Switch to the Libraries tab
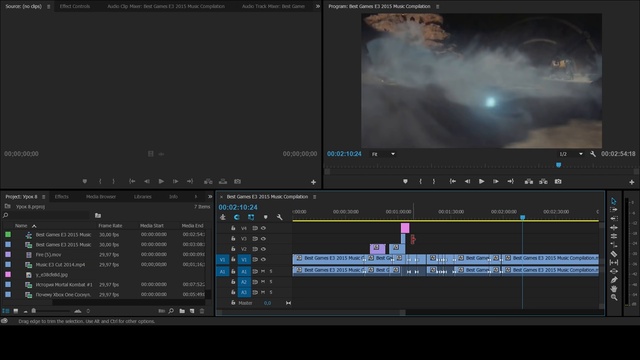640x360 pixels. point(142,197)
